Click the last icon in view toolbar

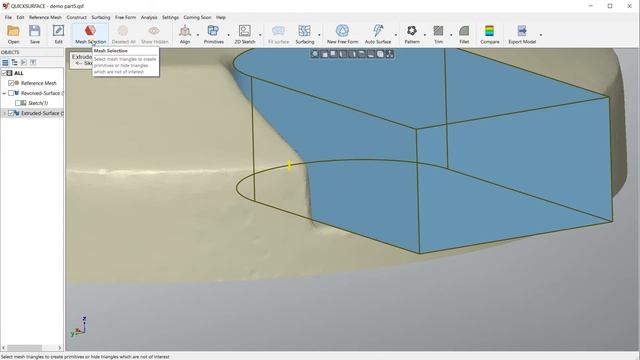(x=390, y=54)
